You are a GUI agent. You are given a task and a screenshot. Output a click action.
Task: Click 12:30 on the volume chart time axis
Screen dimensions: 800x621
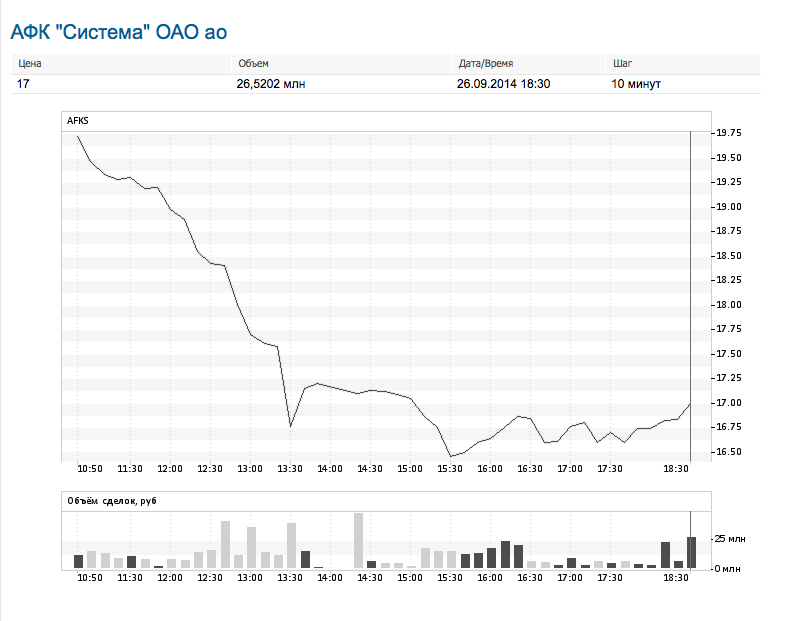coord(210,578)
